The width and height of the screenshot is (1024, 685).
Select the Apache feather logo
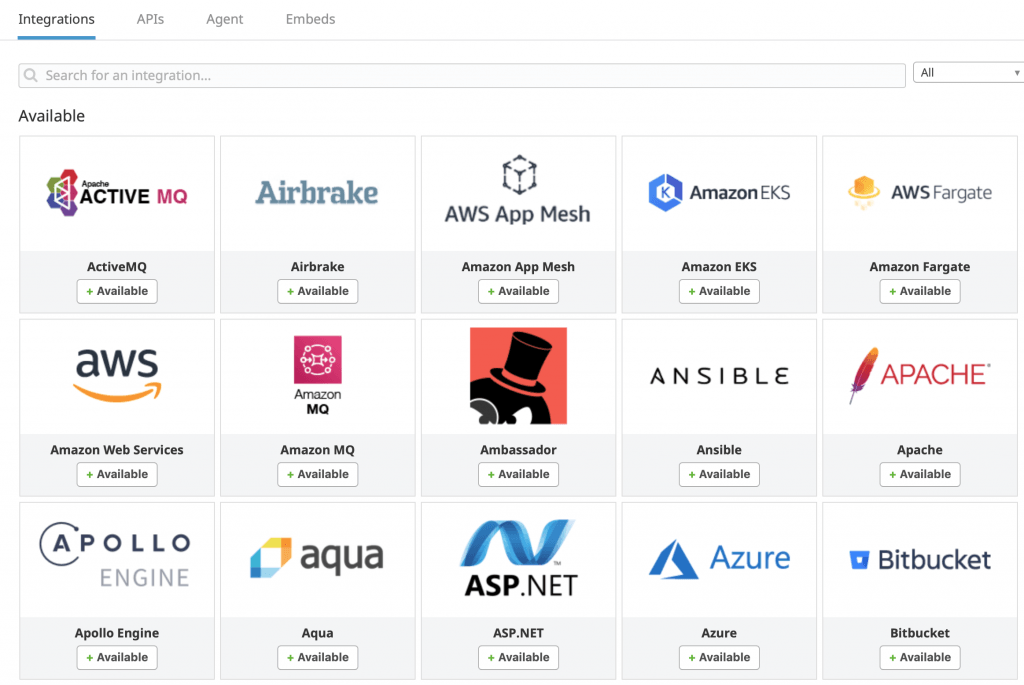920,375
